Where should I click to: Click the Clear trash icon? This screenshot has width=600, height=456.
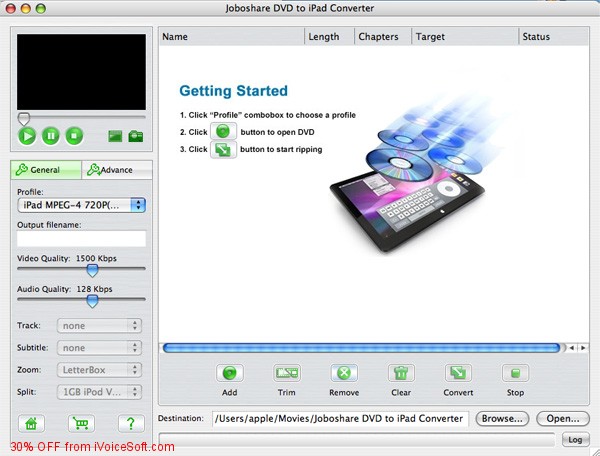(401, 373)
